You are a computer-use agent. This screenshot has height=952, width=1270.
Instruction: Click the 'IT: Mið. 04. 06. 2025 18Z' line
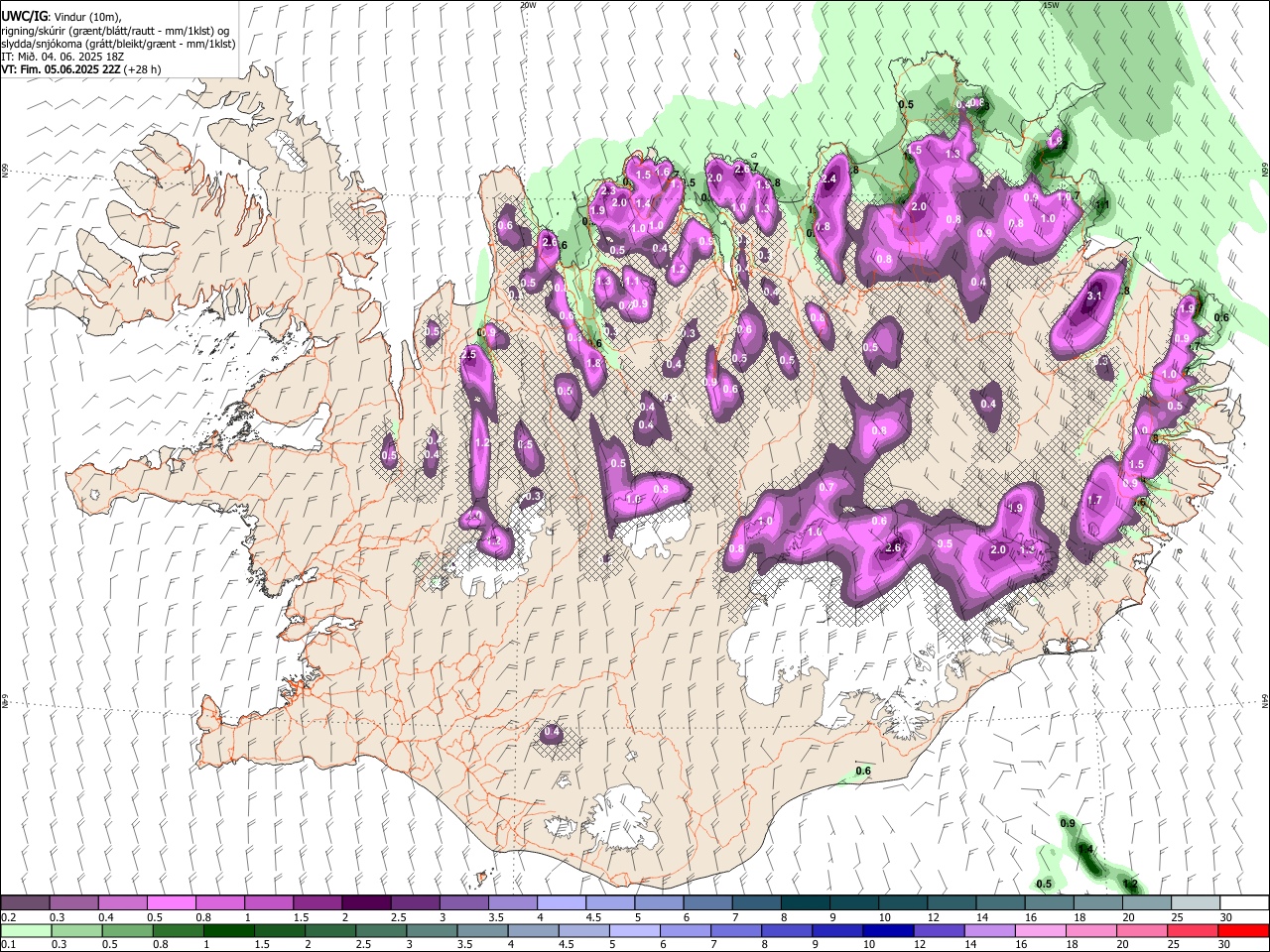click(62, 57)
